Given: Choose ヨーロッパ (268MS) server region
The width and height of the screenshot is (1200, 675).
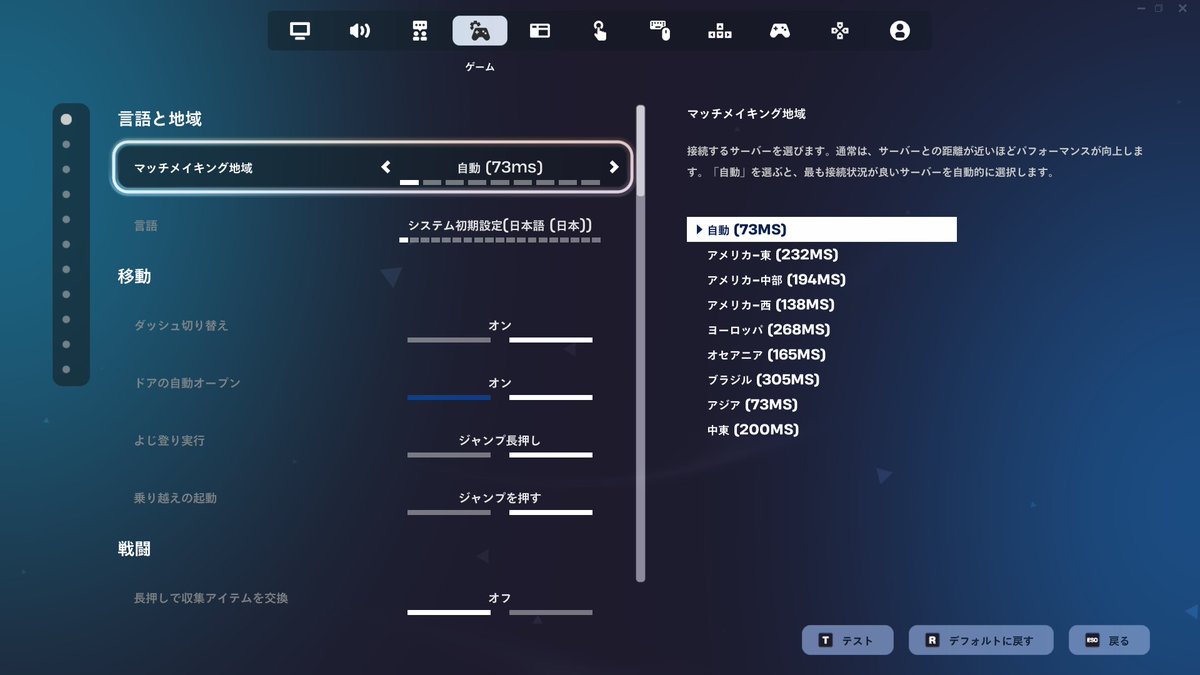Looking at the screenshot, I should tap(768, 330).
